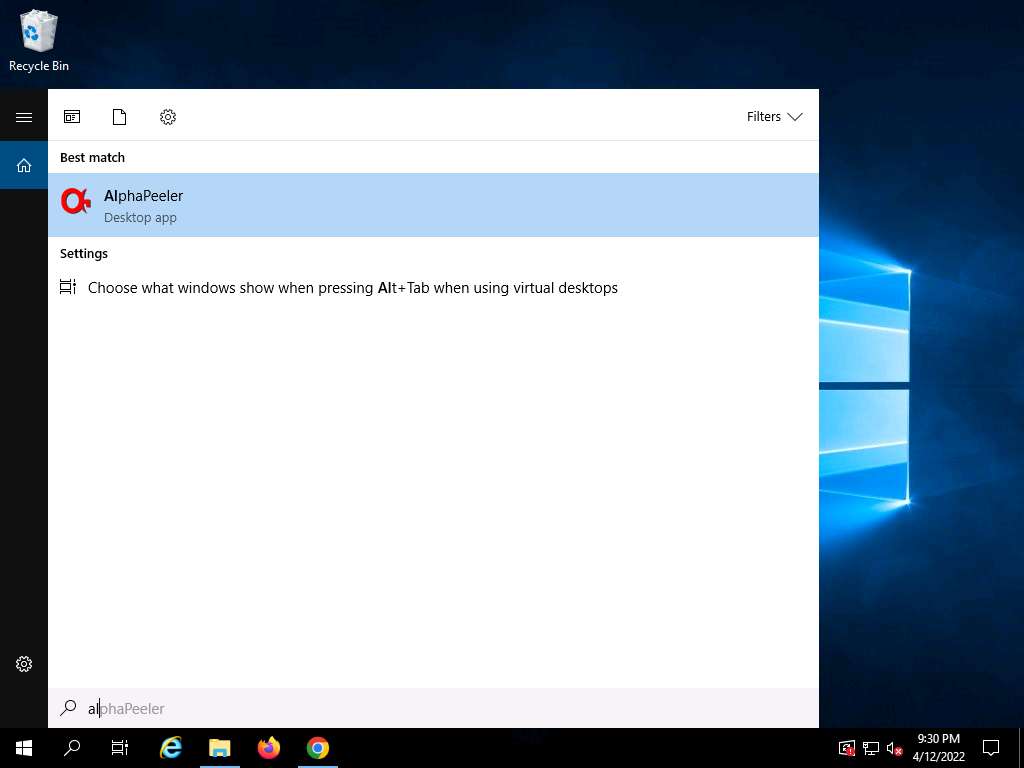Click the Home icon in search sidebar
Screen dimensions: 1024x768
click(x=24, y=165)
